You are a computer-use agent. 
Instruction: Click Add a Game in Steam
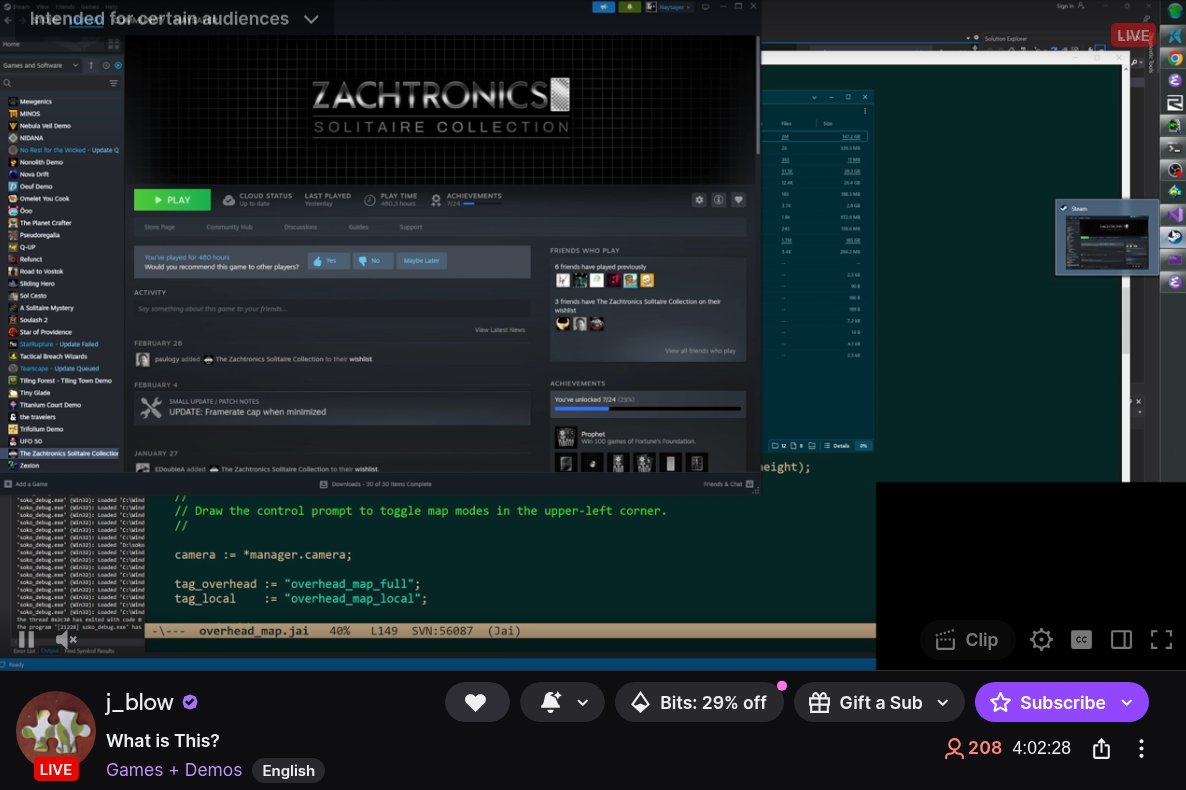[26, 484]
